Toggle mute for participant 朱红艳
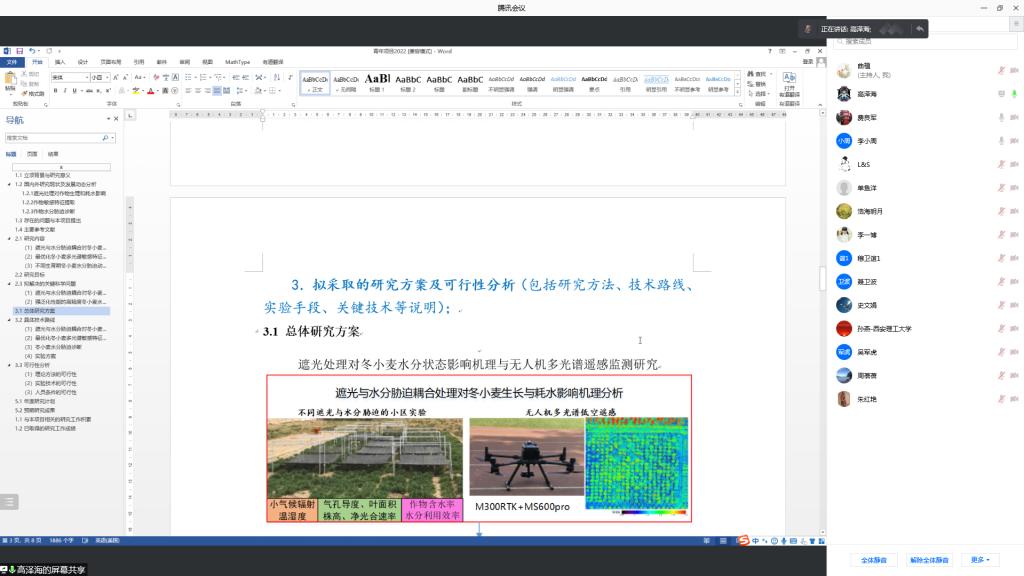The width and height of the screenshot is (1024, 576). [1001, 399]
